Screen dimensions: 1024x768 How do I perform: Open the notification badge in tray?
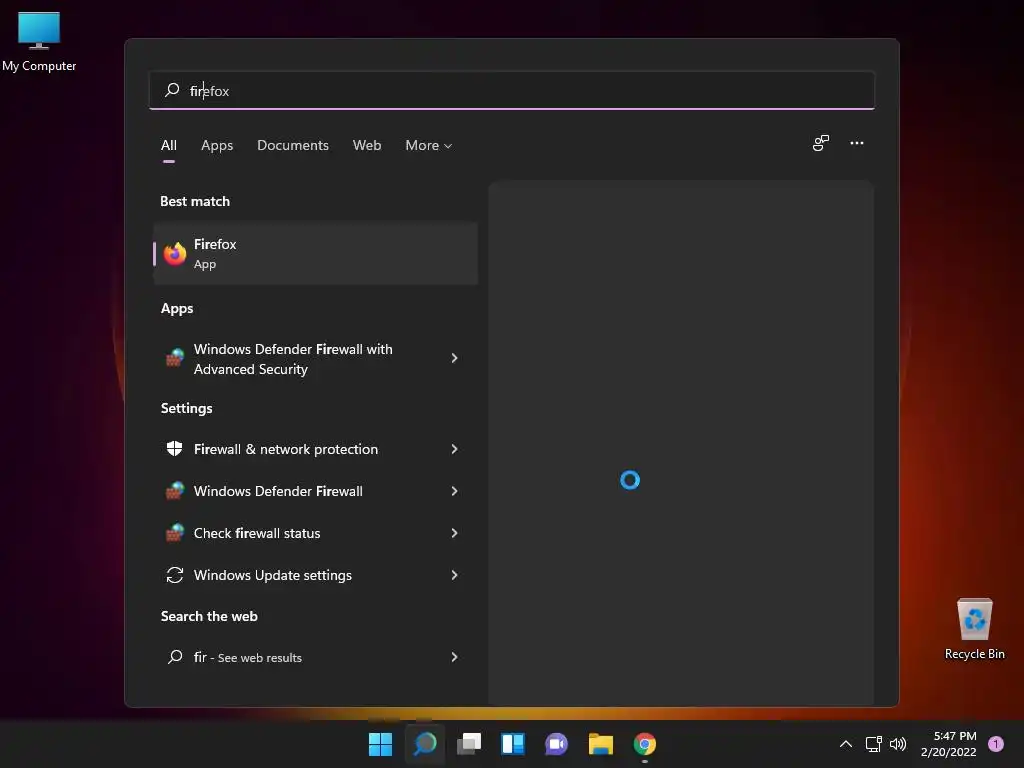coord(996,744)
